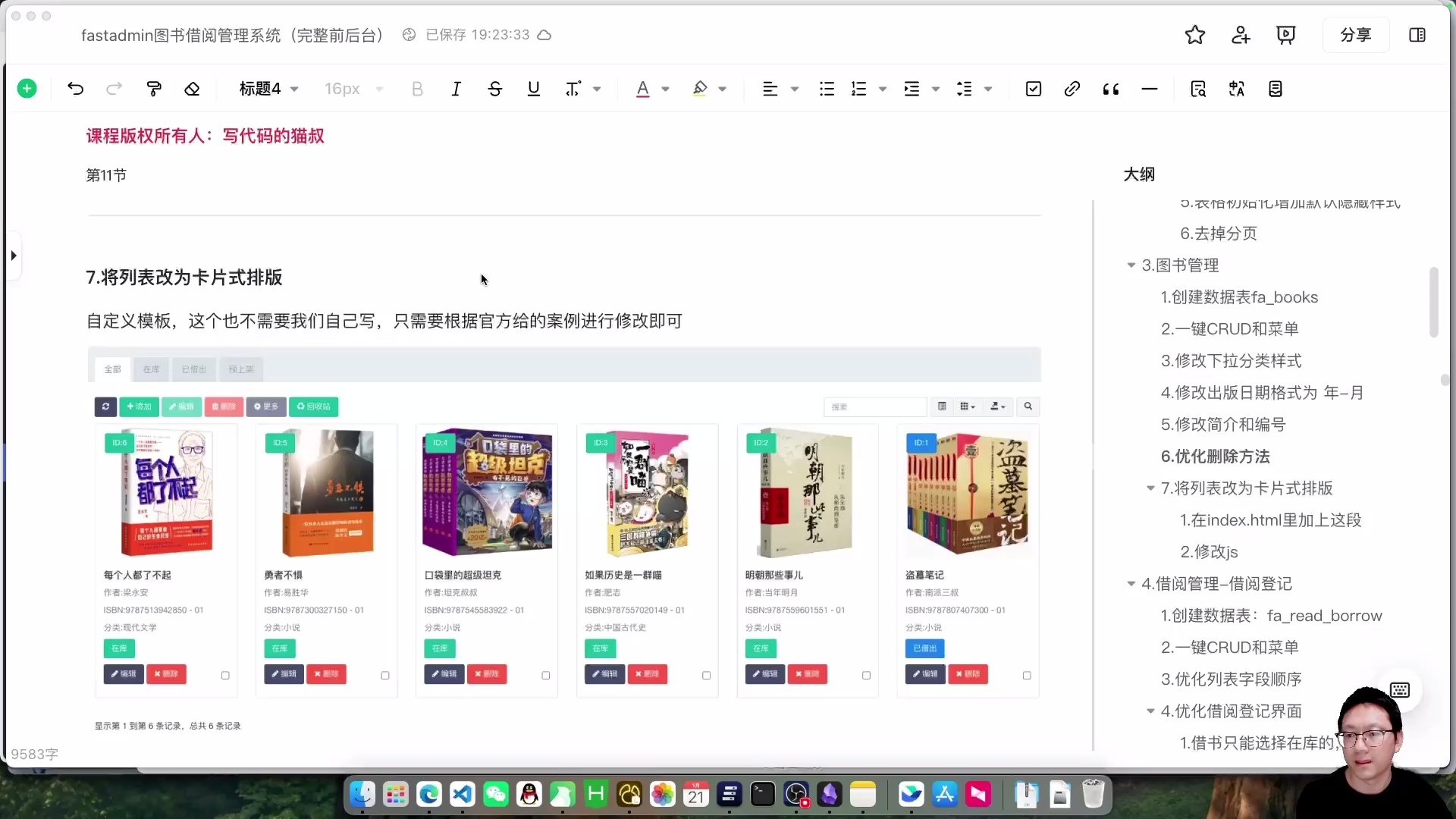Open WeChat from the dock
The height and width of the screenshot is (819, 1456).
coord(496,795)
